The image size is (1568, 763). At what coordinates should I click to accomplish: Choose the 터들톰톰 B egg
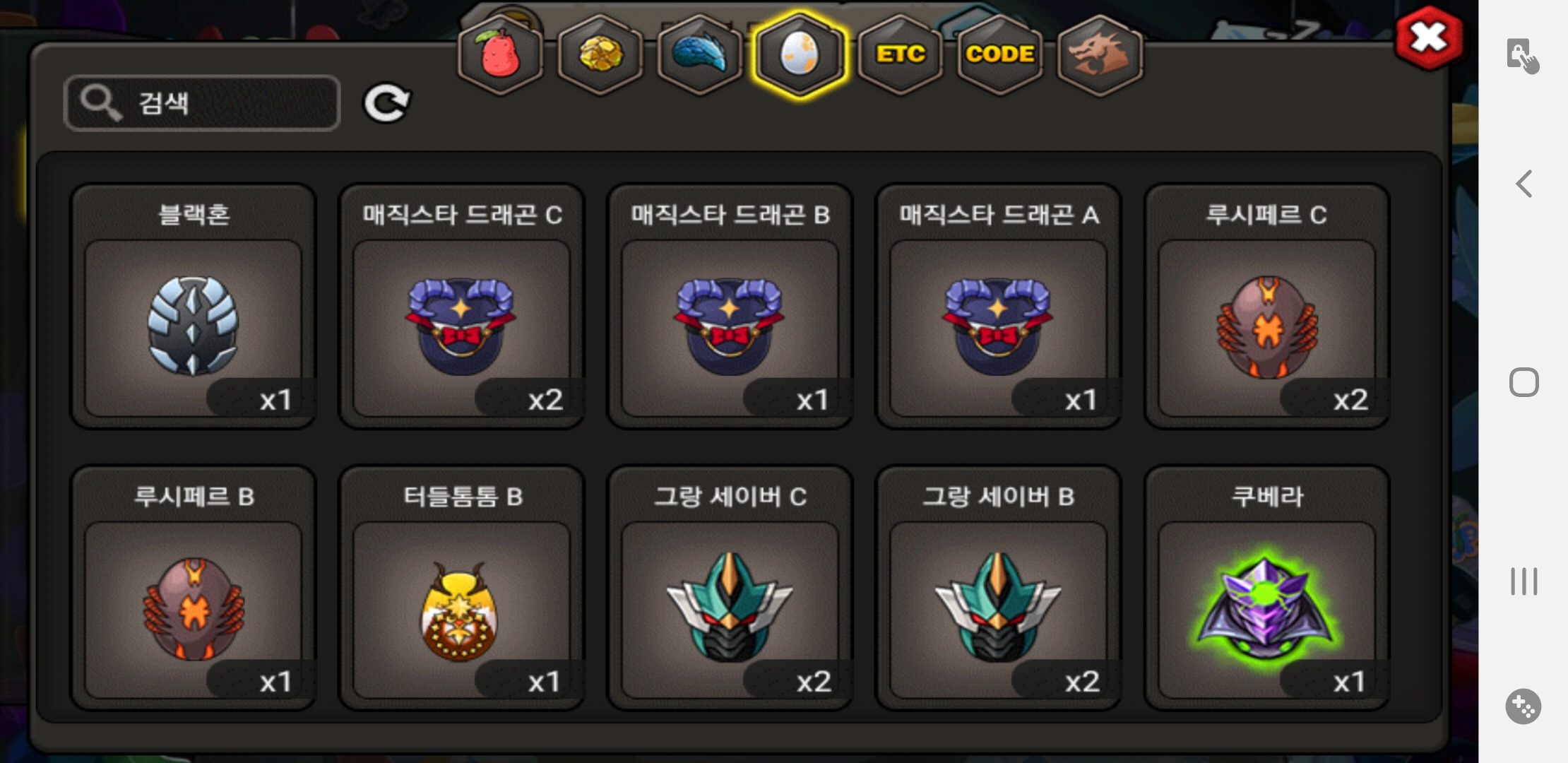pos(461,588)
